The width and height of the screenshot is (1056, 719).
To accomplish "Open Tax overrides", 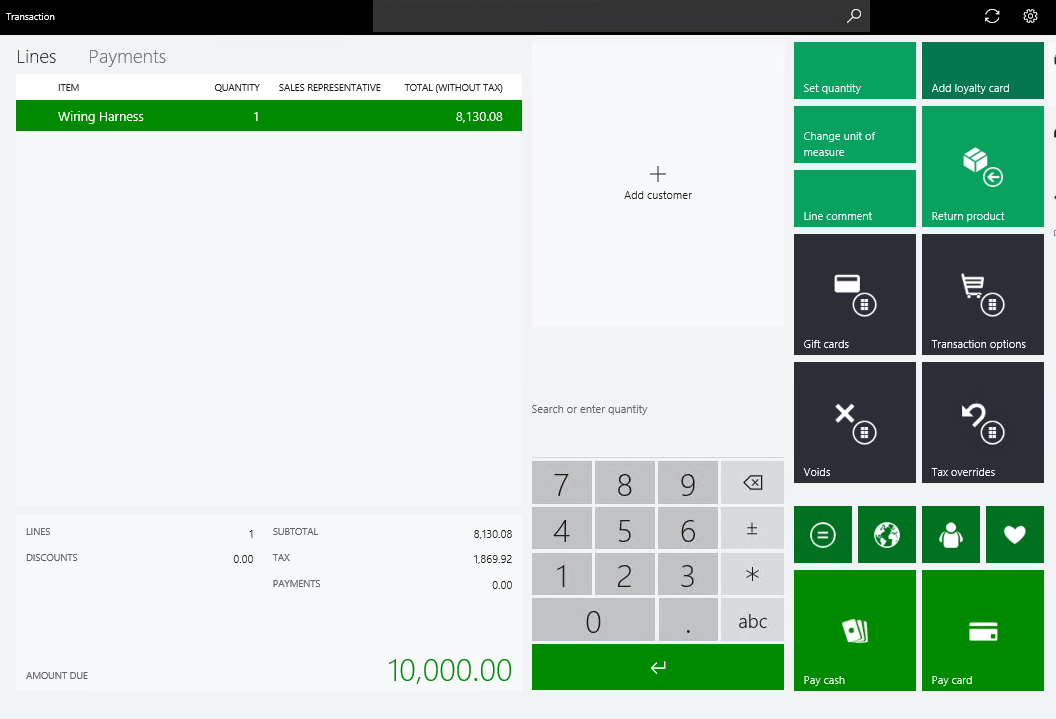I will (982, 422).
